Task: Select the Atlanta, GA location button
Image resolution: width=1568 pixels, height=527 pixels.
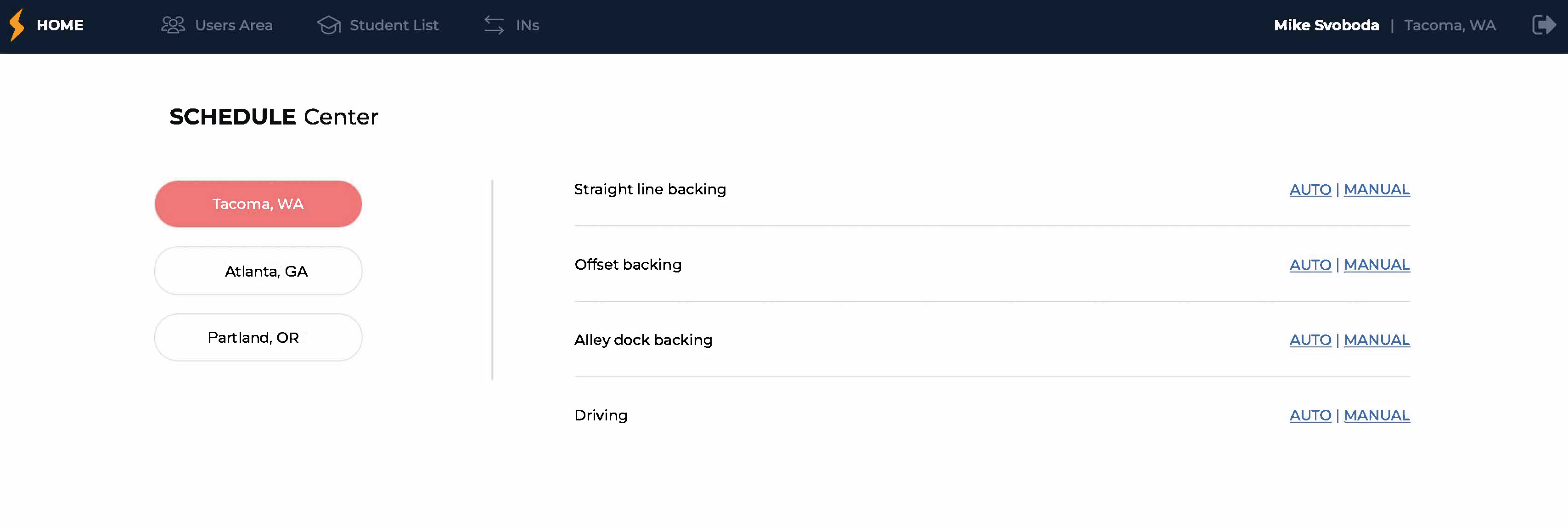Action: coord(258,271)
